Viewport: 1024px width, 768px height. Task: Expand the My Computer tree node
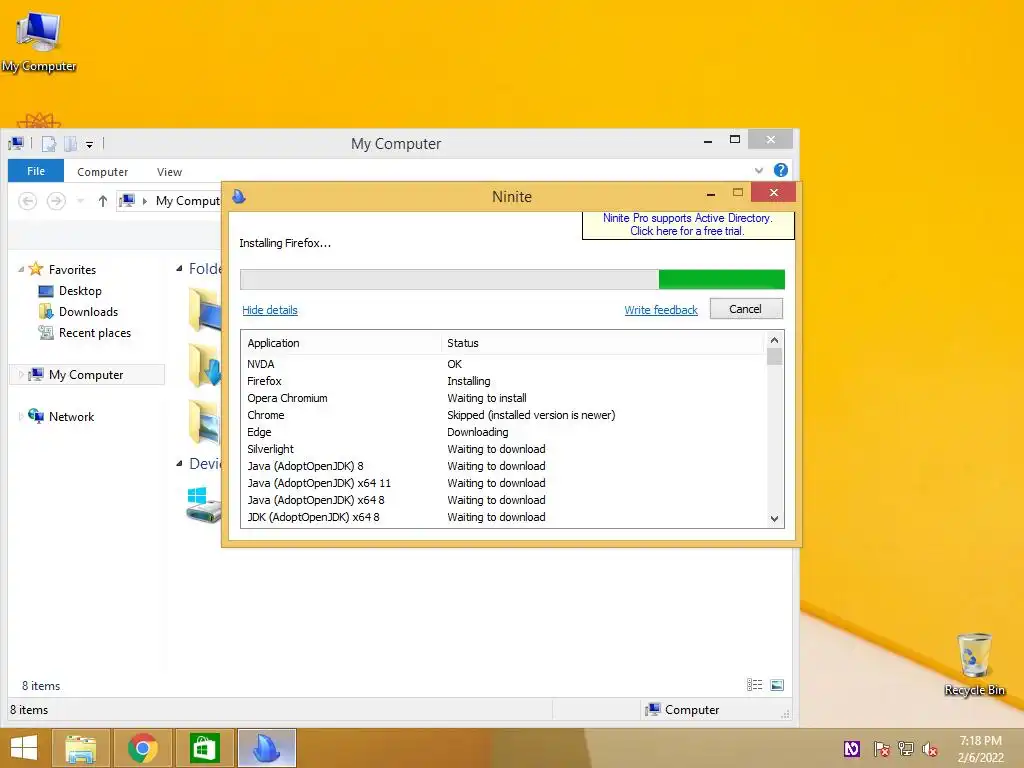pos(21,375)
